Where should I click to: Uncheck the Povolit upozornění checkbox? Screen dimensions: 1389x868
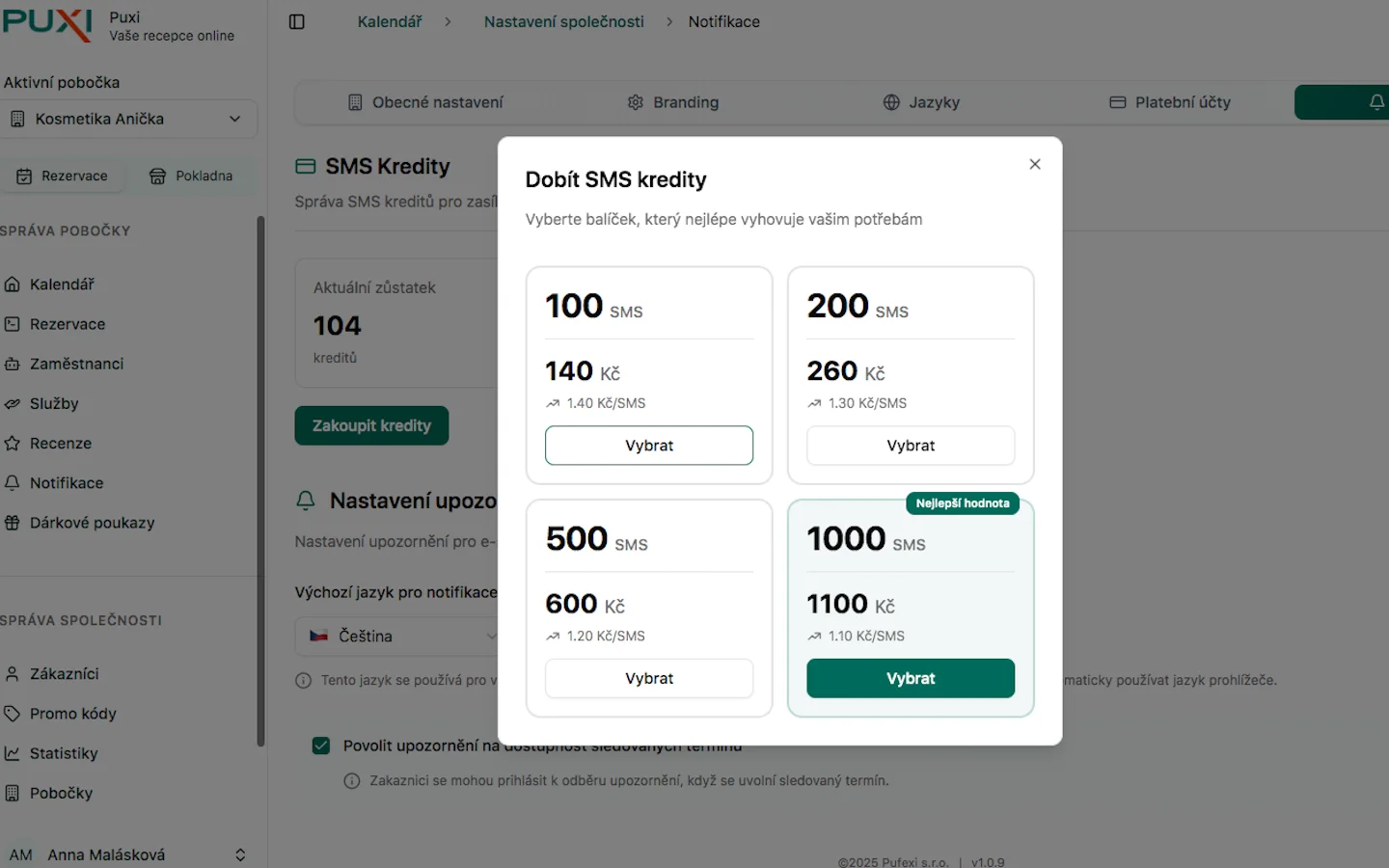(x=321, y=746)
